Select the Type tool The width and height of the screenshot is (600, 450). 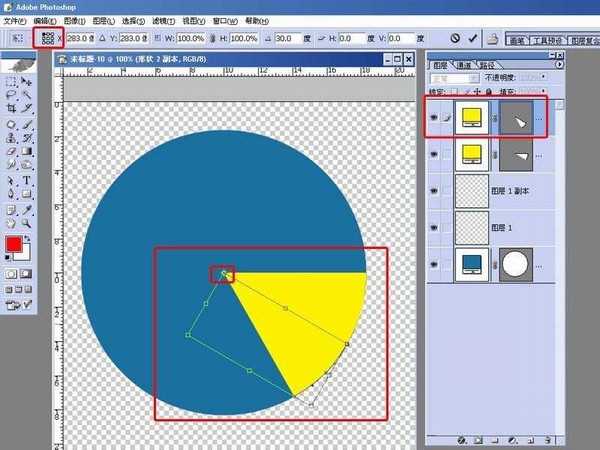(x=26, y=181)
